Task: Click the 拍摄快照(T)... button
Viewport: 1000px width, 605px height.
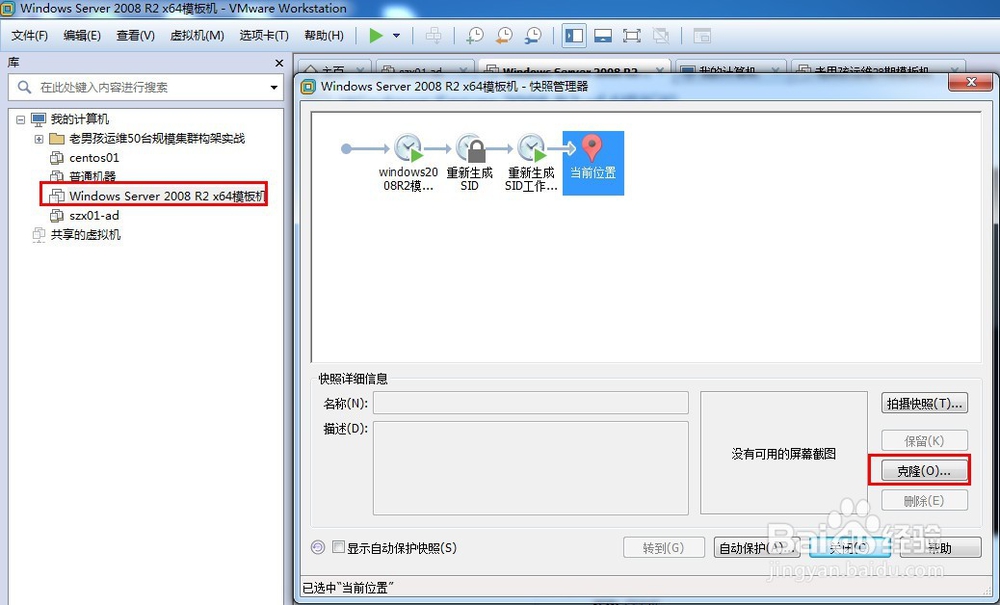Action: pos(925,404)
